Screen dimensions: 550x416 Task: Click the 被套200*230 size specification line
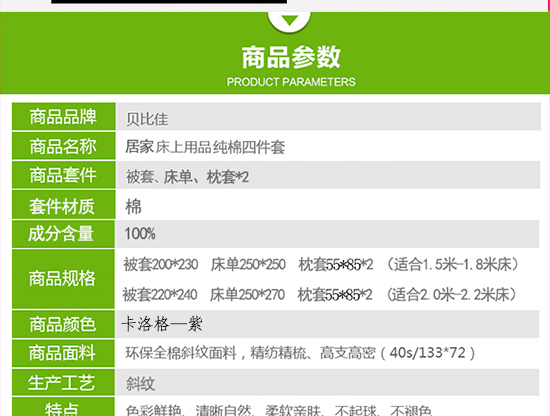click(321, 264)
